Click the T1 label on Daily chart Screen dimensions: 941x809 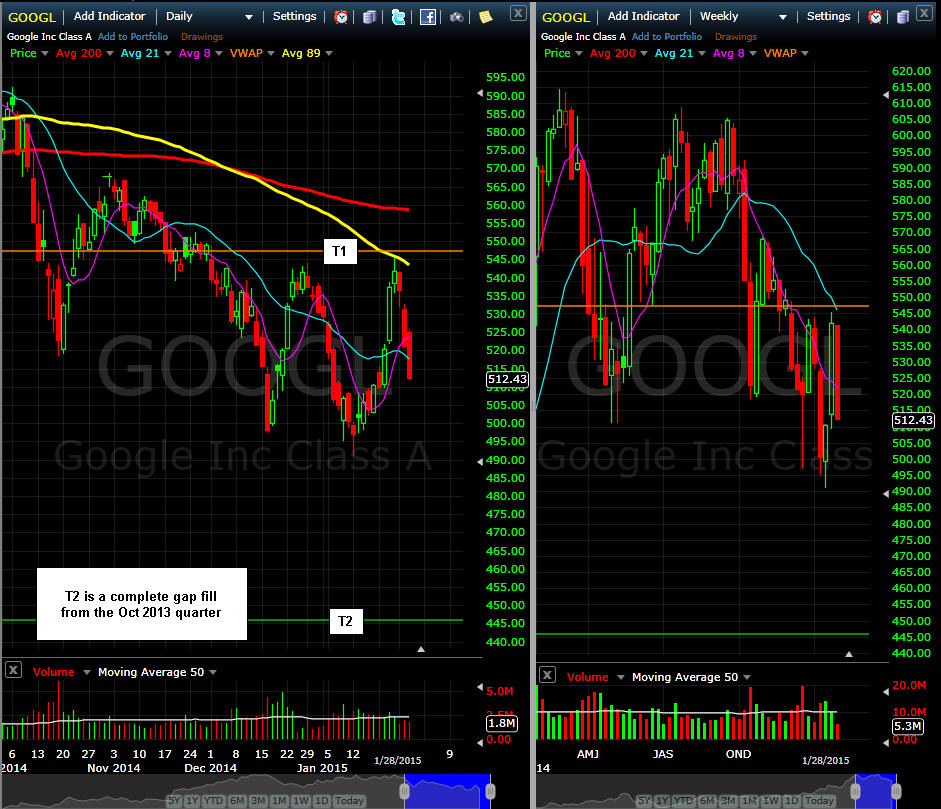[x=340, y=251]
